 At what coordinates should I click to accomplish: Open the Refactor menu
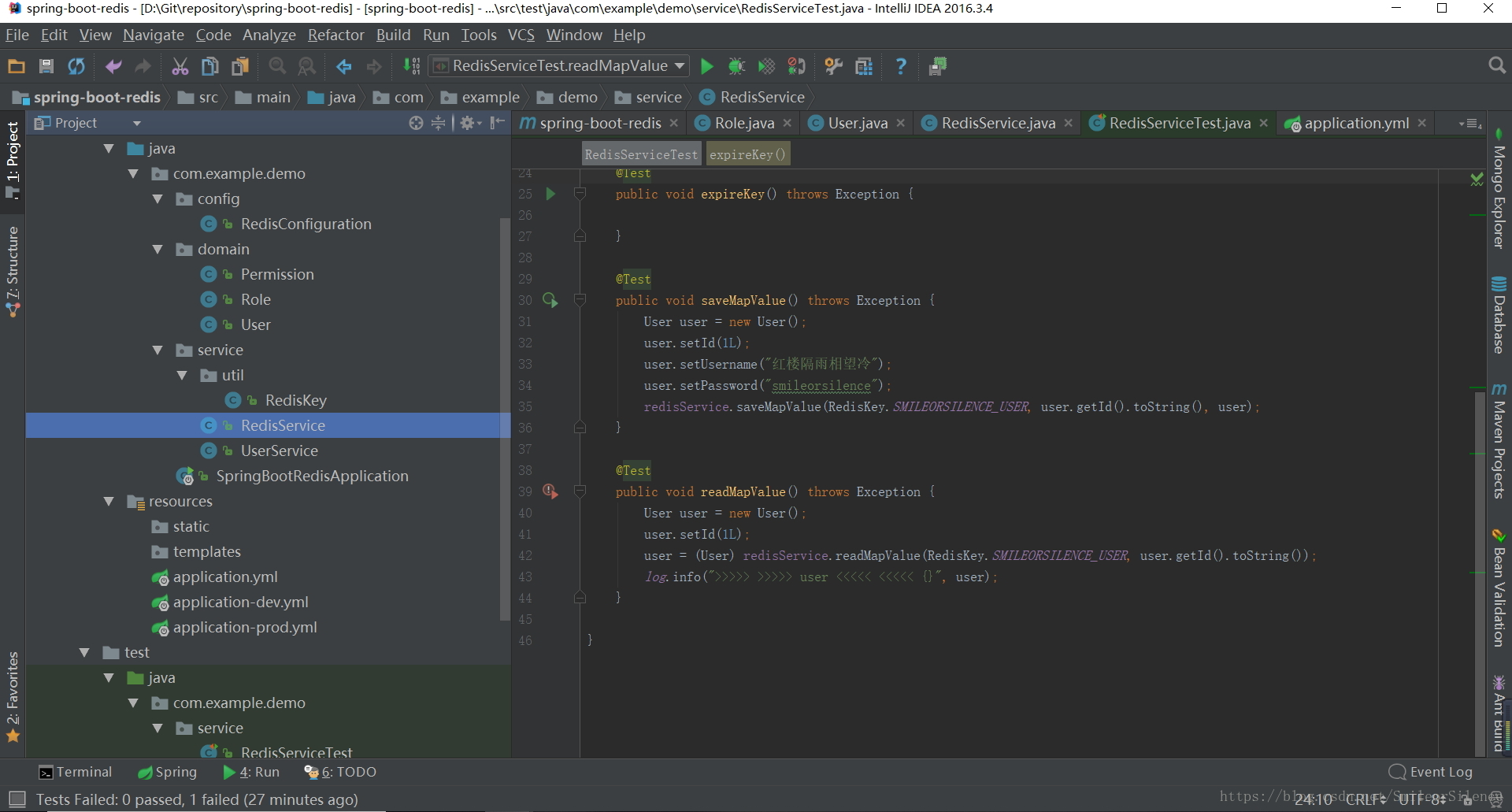tap(336, 35)
